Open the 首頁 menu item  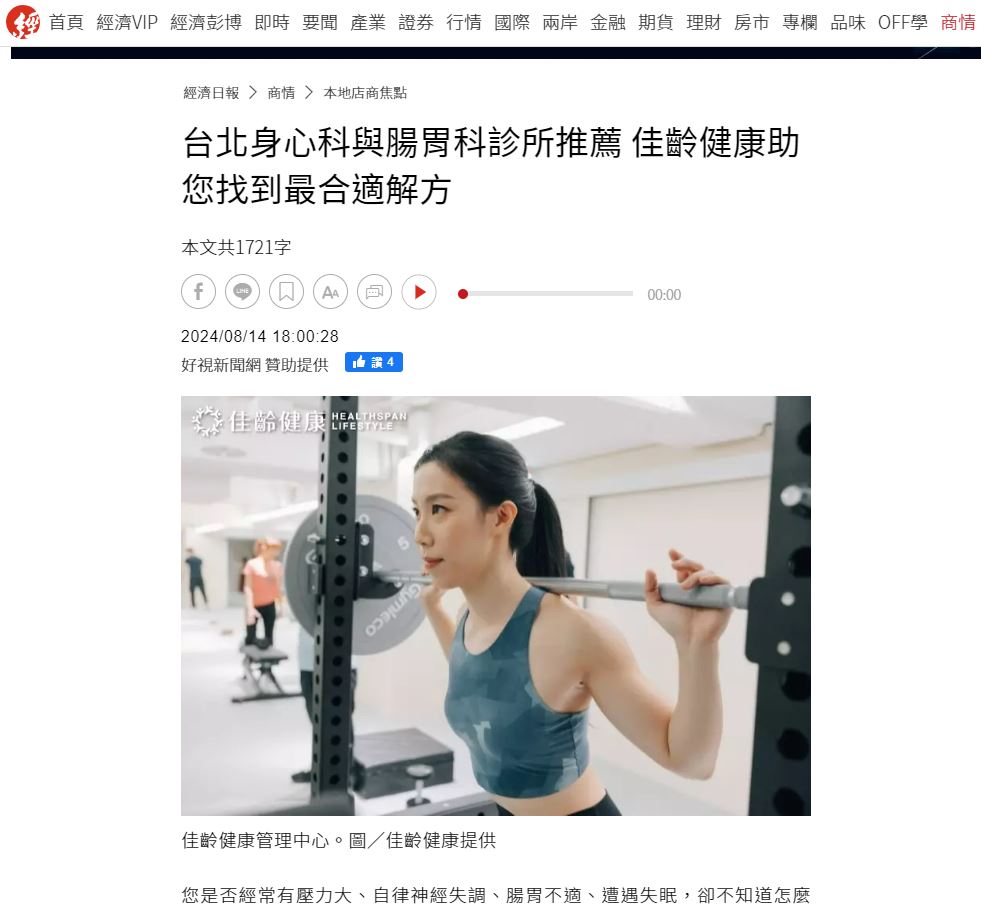point(66,23)
